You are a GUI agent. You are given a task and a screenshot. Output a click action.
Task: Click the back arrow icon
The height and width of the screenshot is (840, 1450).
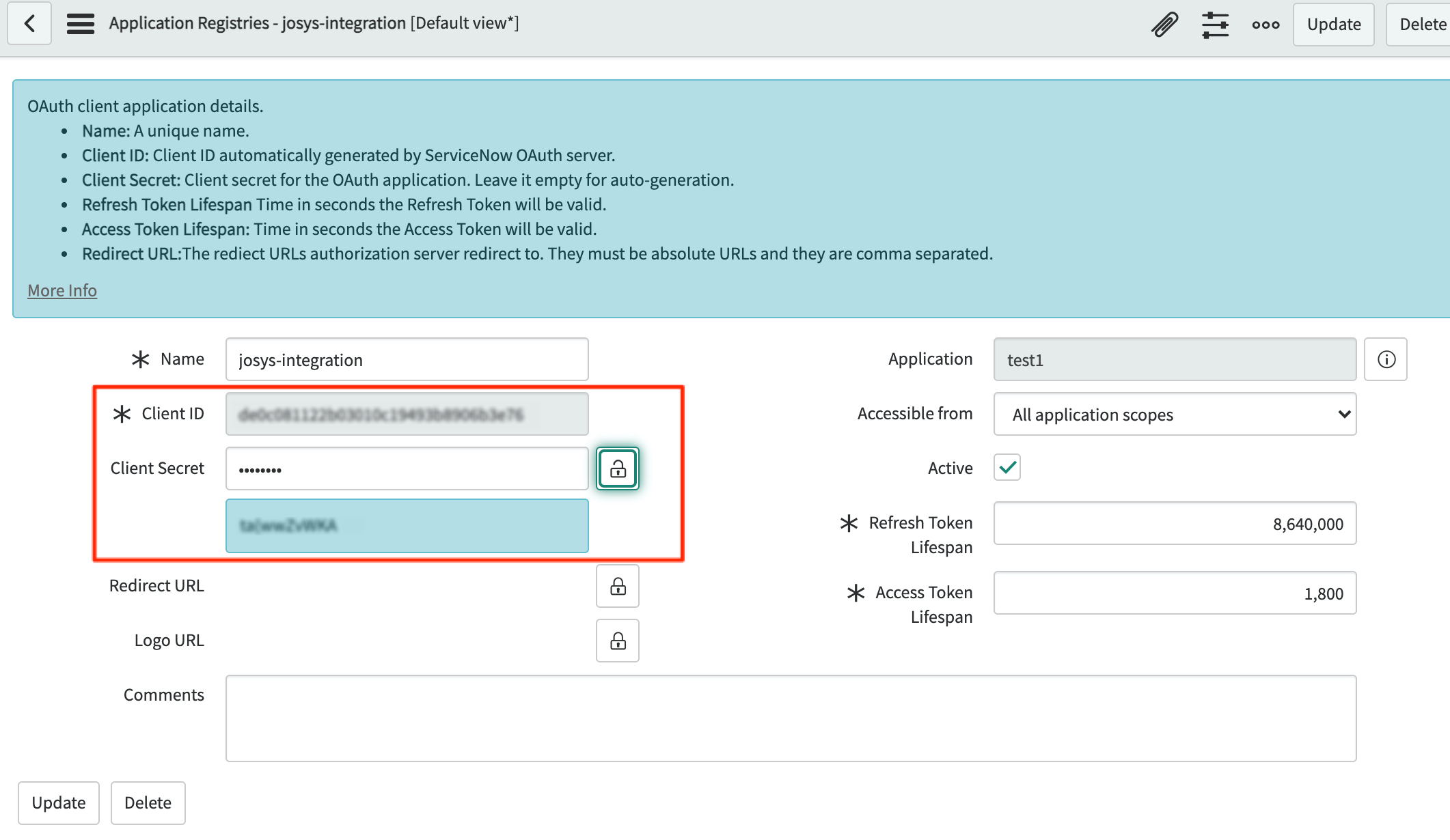[x=29, y=24]
